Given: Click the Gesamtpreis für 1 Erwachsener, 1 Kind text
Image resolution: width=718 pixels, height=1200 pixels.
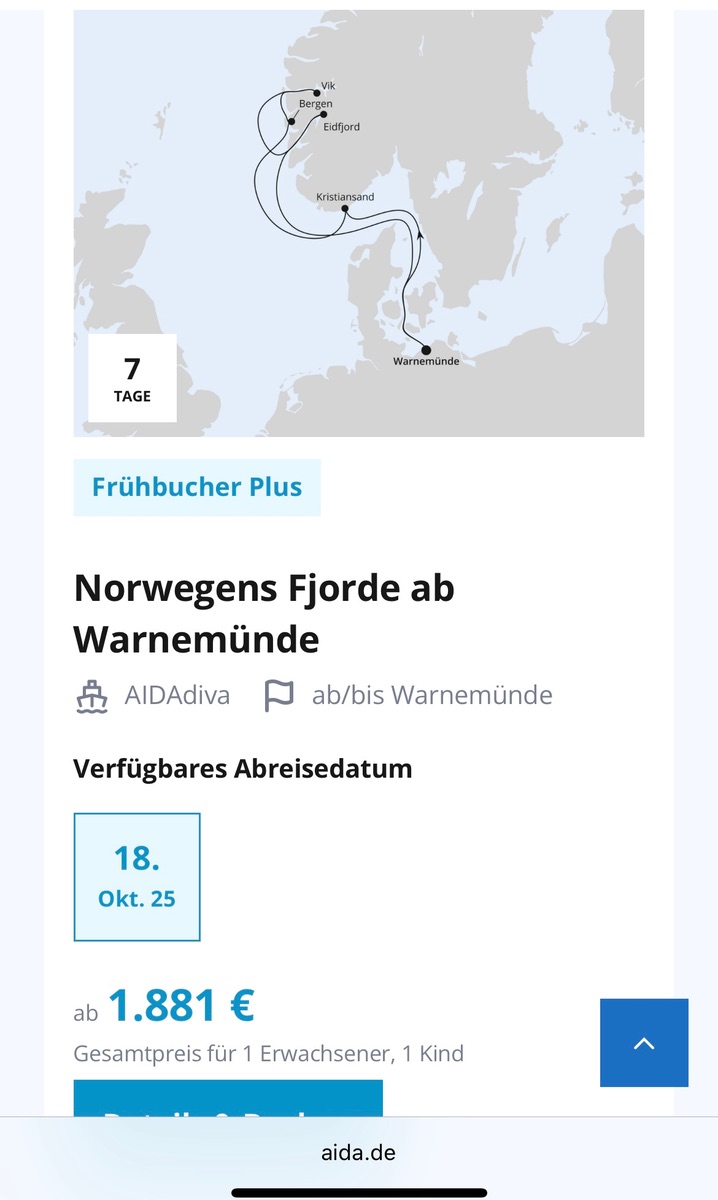Looking at the screenshot, I should click(269, 1053).
